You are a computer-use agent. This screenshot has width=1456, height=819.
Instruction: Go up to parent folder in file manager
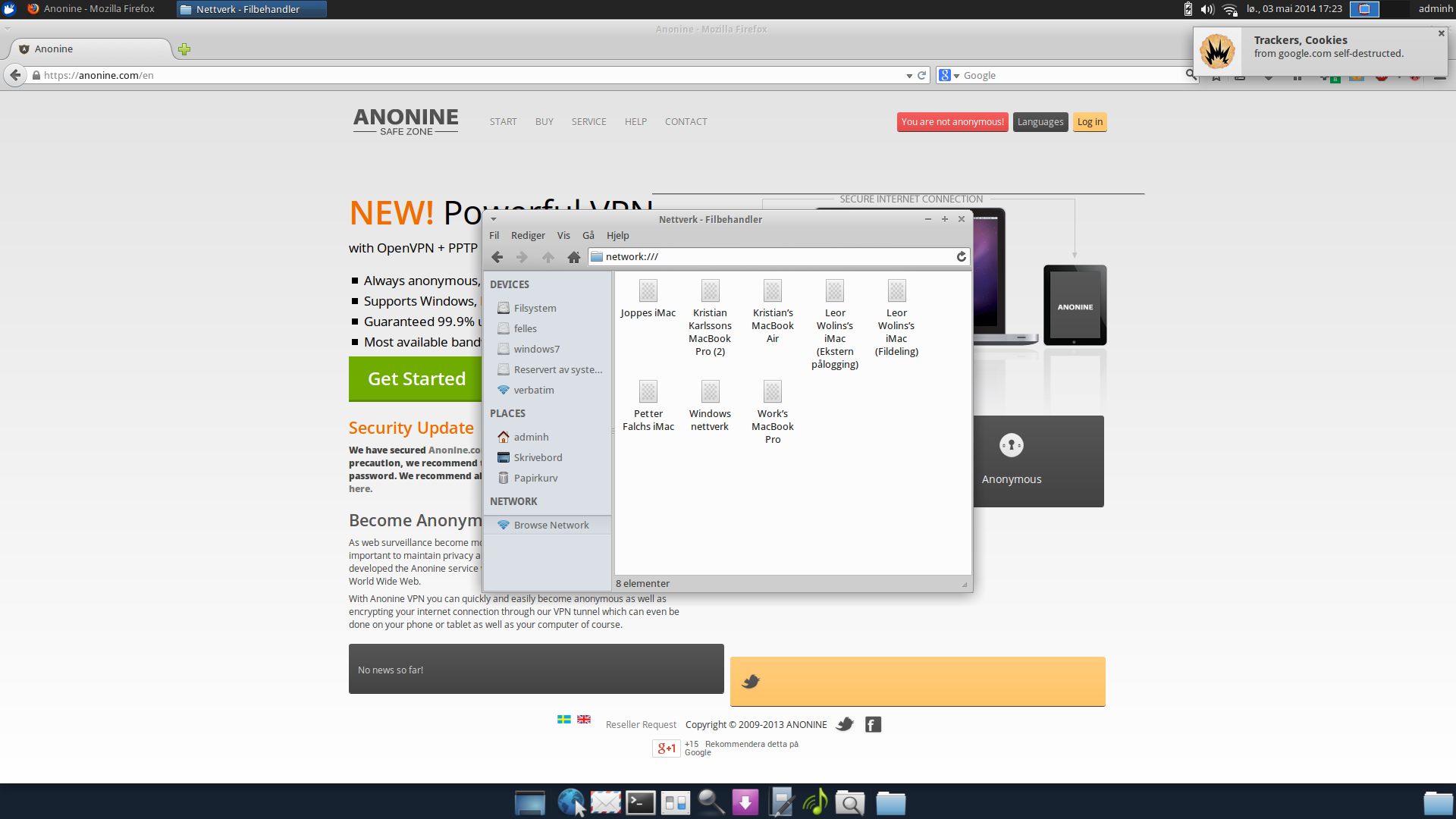point(548,257)
